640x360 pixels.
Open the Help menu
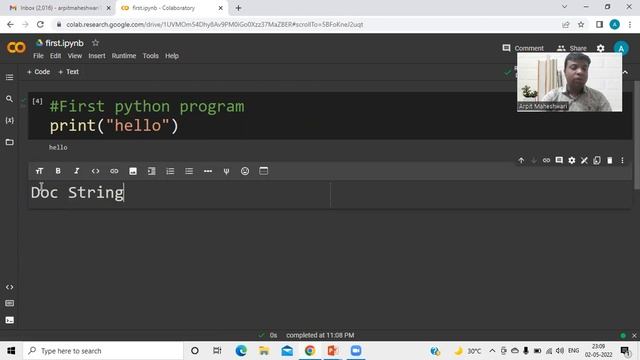(172, 56)
